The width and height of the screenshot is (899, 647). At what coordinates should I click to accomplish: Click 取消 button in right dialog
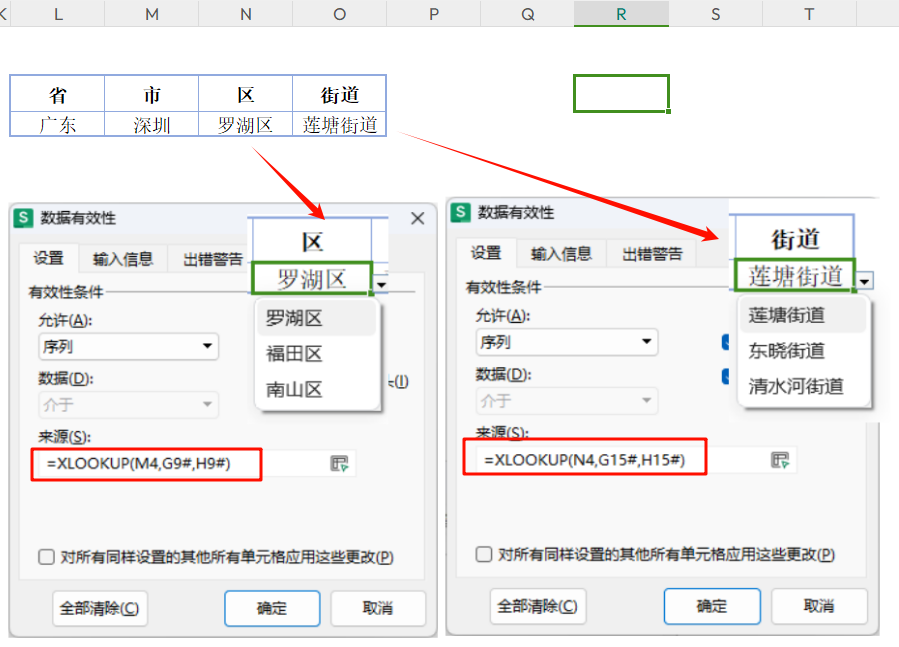click(x=819, y=606)
